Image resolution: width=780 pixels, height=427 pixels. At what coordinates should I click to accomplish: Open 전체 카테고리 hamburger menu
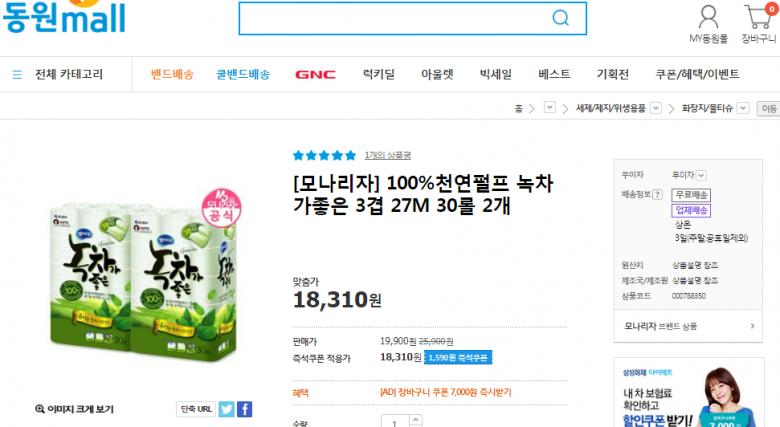(x=17, y=75)
